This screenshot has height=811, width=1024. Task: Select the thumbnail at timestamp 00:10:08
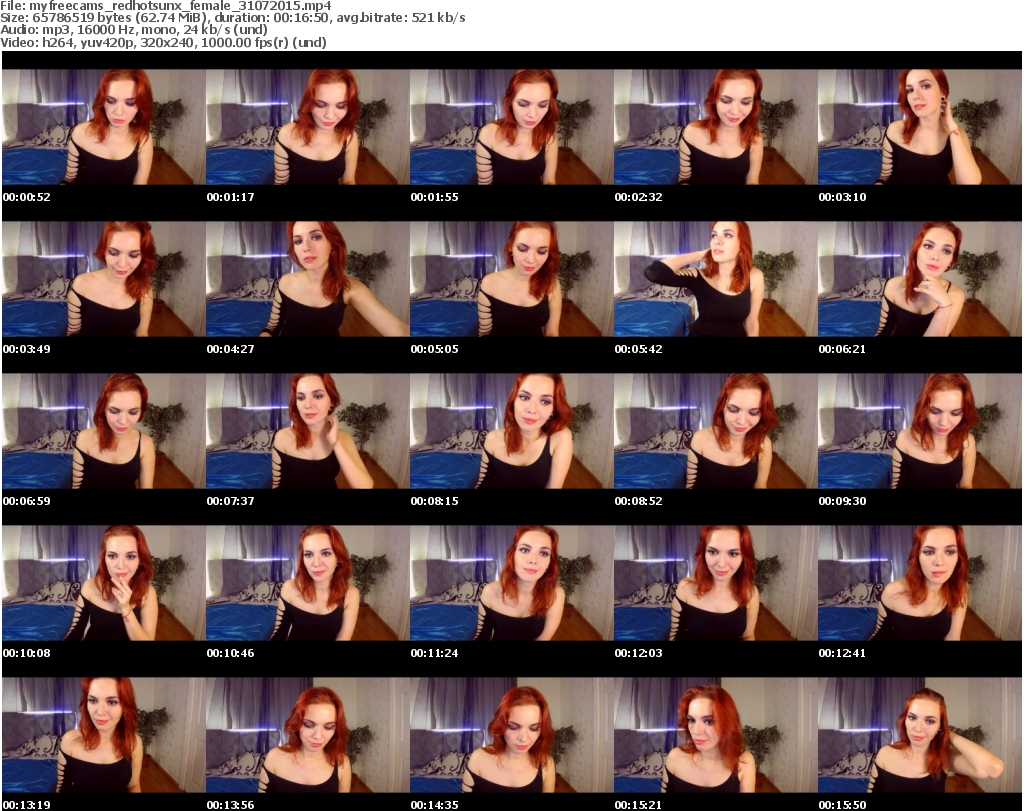[104, 583]
